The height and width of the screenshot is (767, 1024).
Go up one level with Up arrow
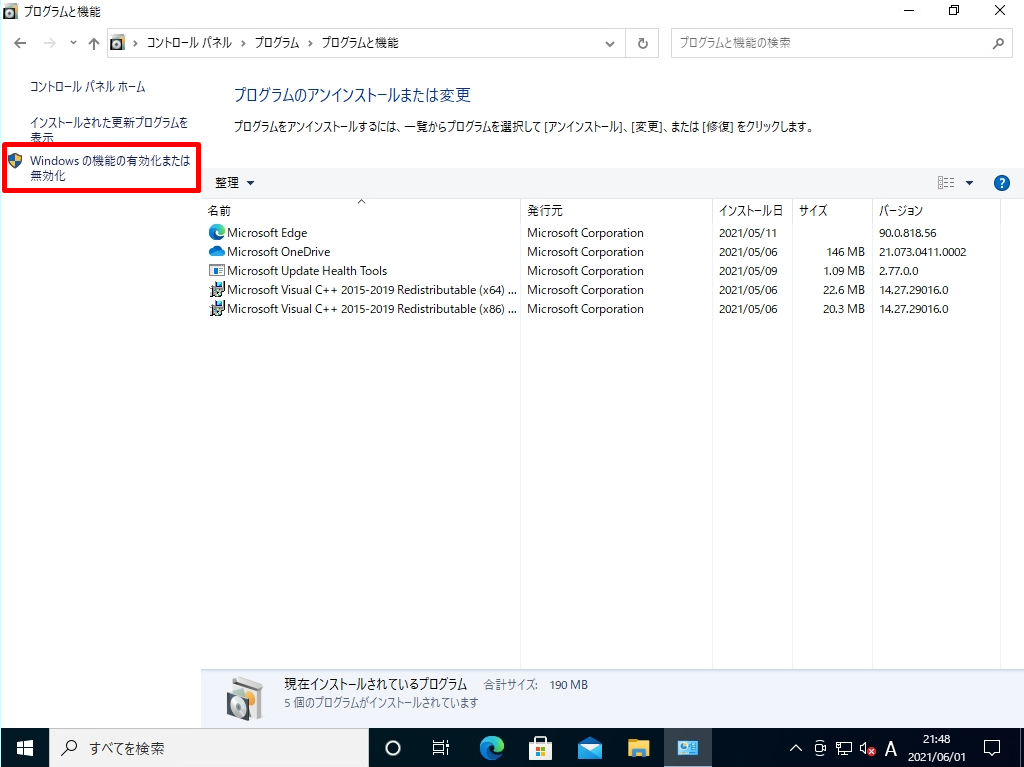(x=93, y=43)
